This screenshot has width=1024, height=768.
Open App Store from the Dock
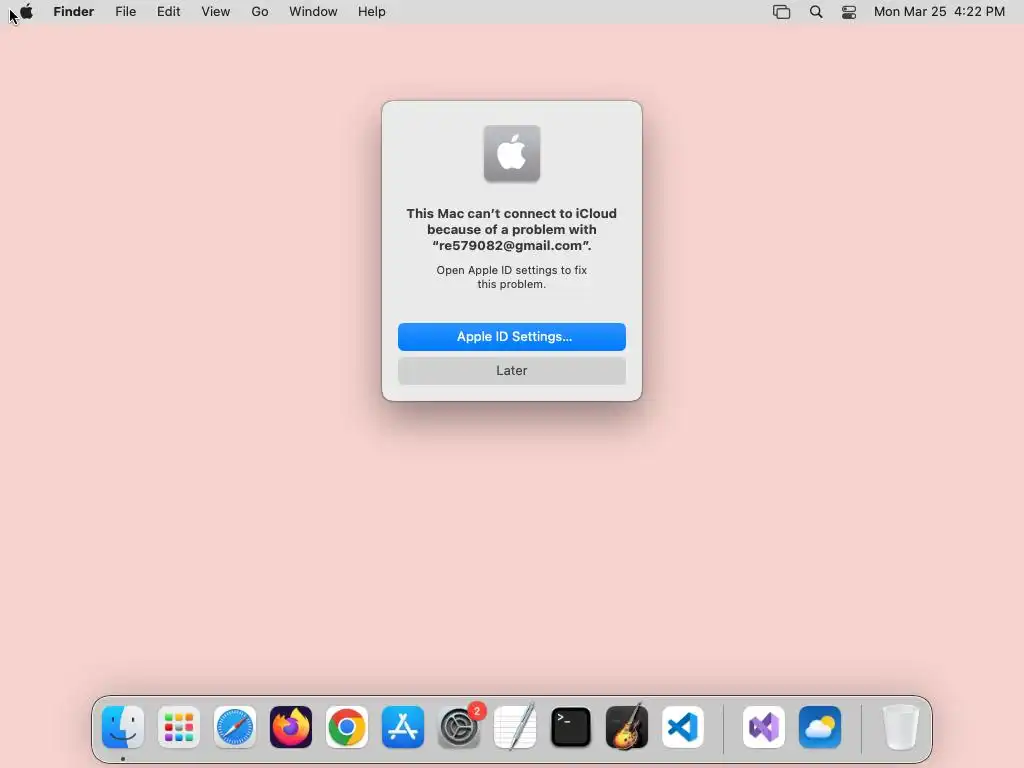(403, 727)
